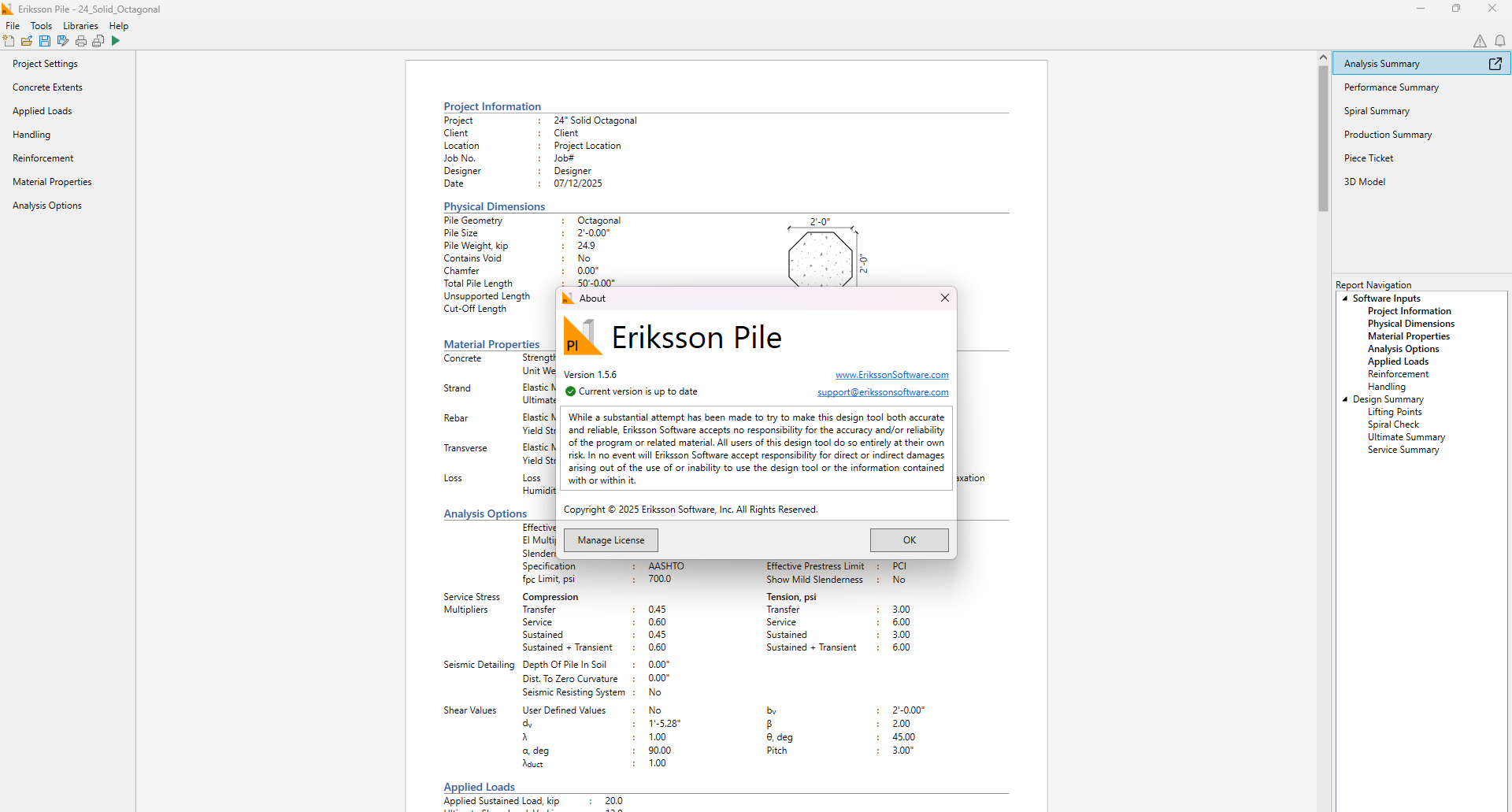
Task: Navigate to Handling in report tree
Action: pos(1386,387)
